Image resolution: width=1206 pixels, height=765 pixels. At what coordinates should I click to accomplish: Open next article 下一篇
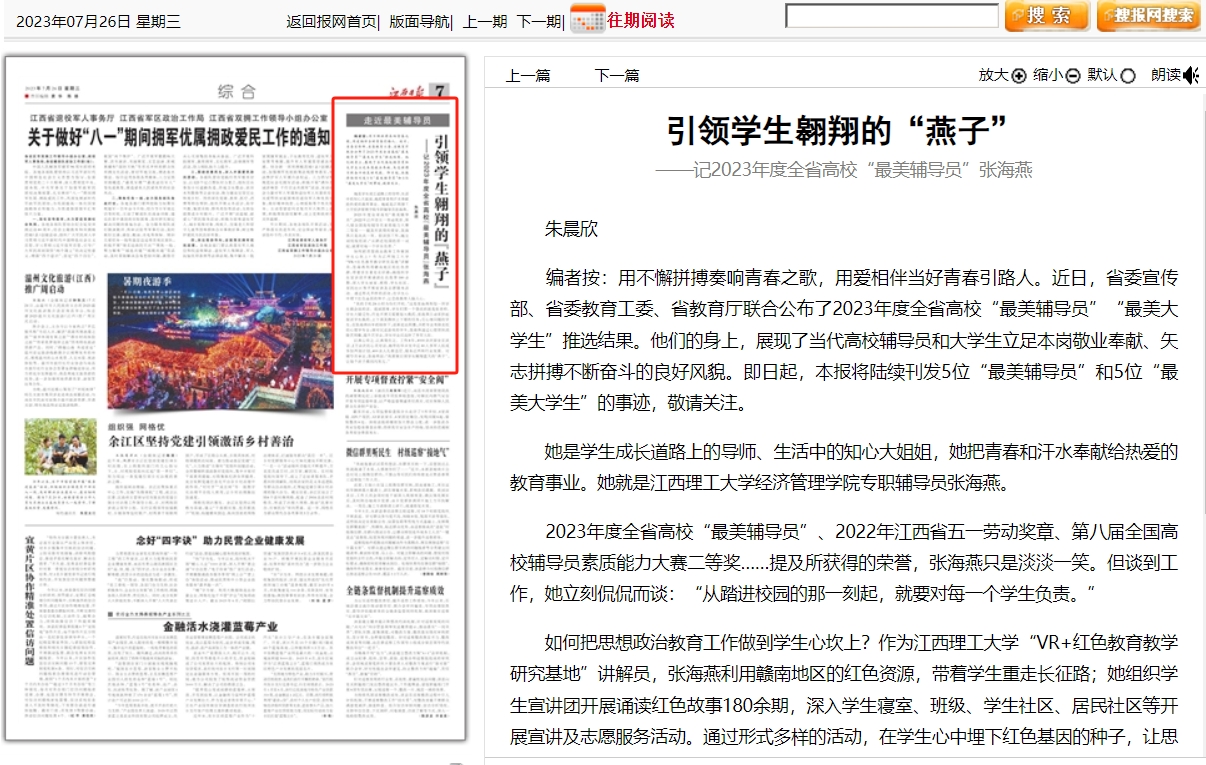[617, 76]
